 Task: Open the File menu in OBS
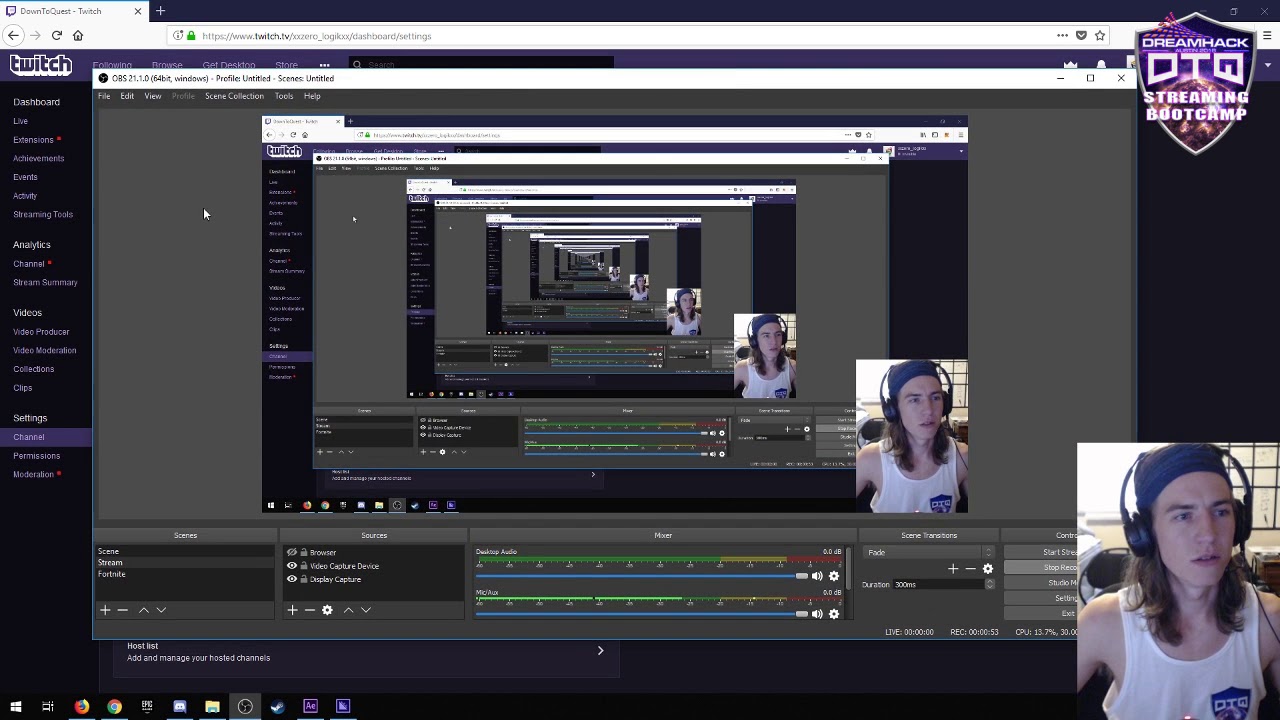click(x=104, y=96)
